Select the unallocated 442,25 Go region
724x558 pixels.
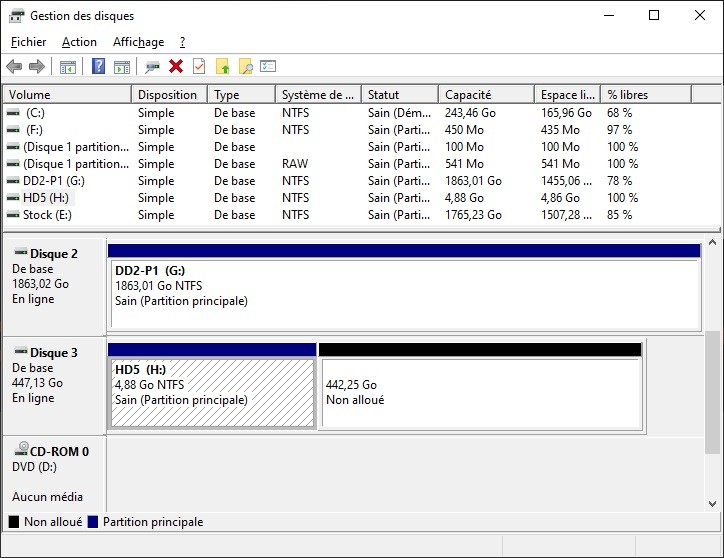(480, 392)
